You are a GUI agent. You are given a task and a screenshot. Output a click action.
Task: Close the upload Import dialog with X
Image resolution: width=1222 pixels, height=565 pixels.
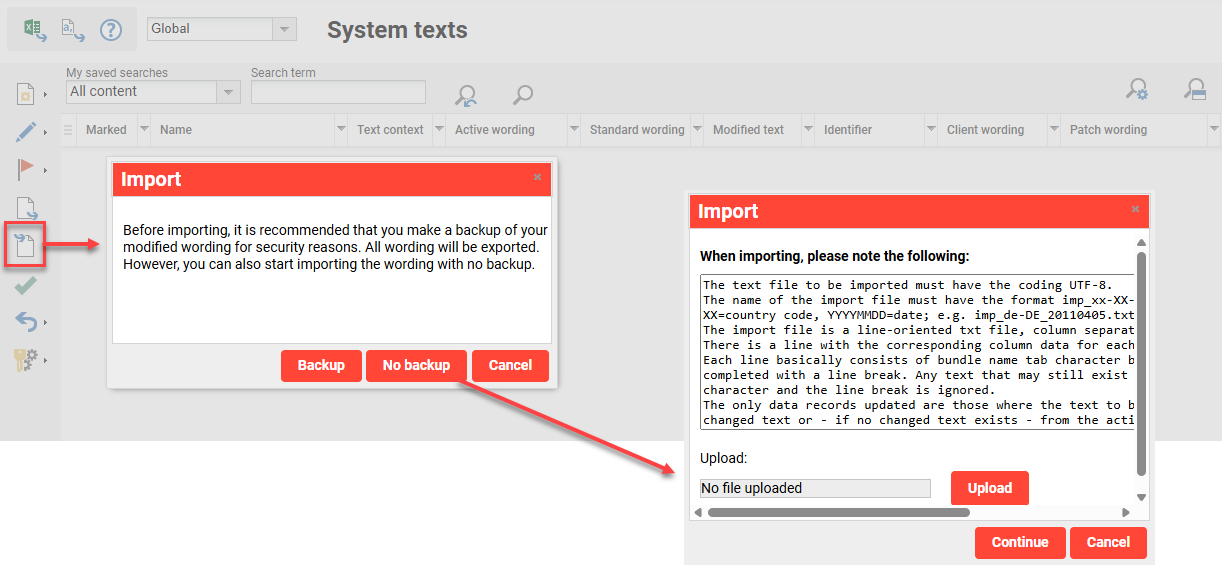click(x=1135, y=209)
